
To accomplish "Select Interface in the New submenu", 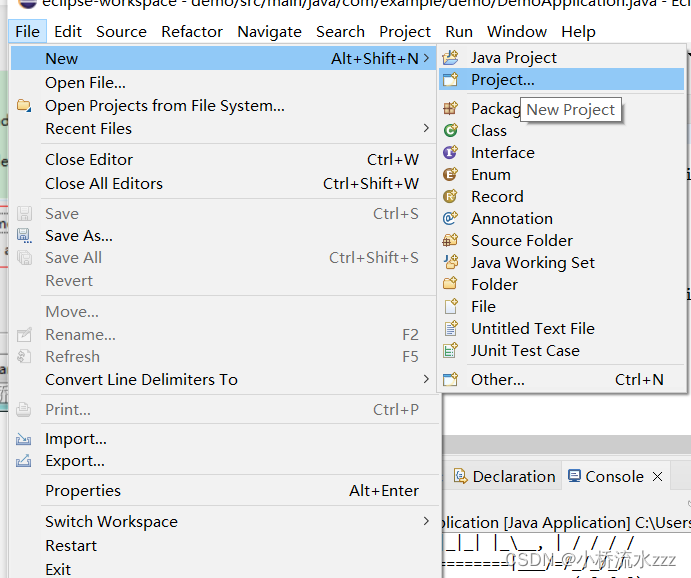I will (561, 152).
